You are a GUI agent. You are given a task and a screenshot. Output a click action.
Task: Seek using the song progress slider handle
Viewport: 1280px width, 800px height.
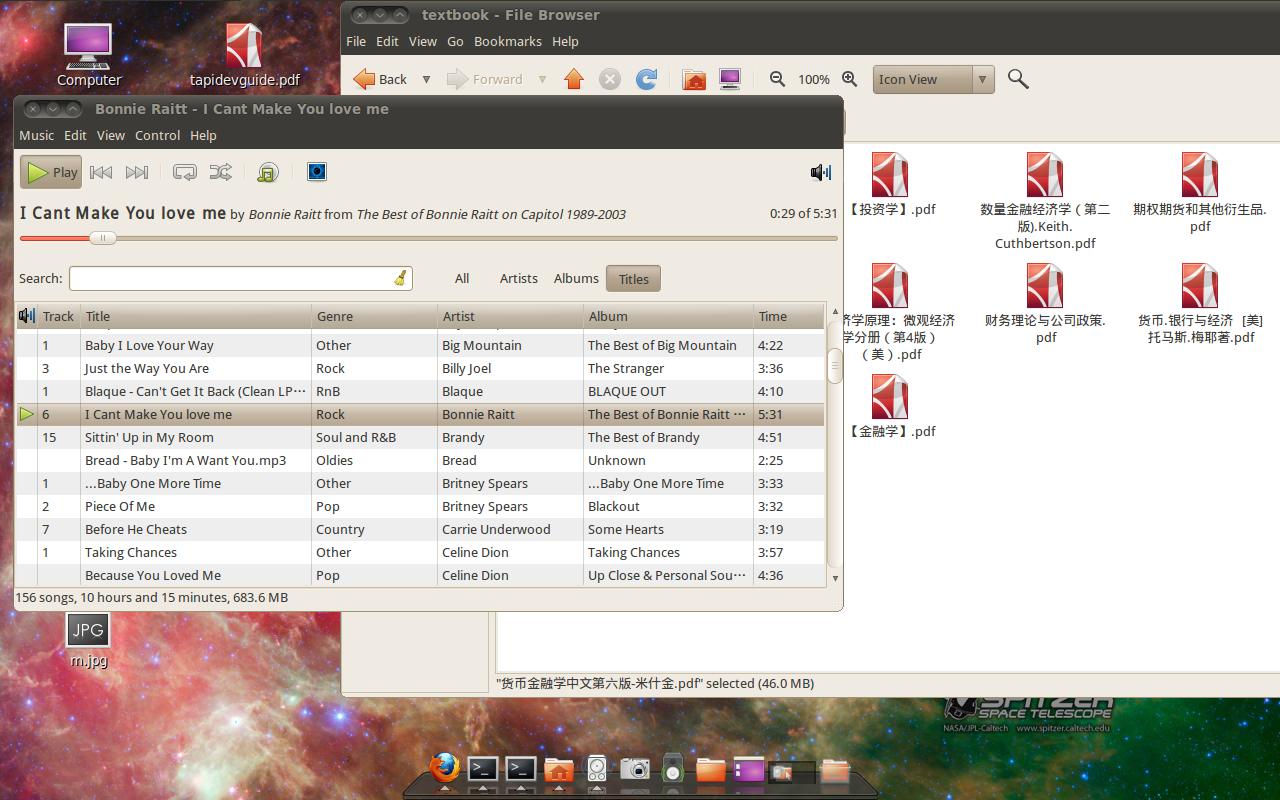tap(102, 238)
